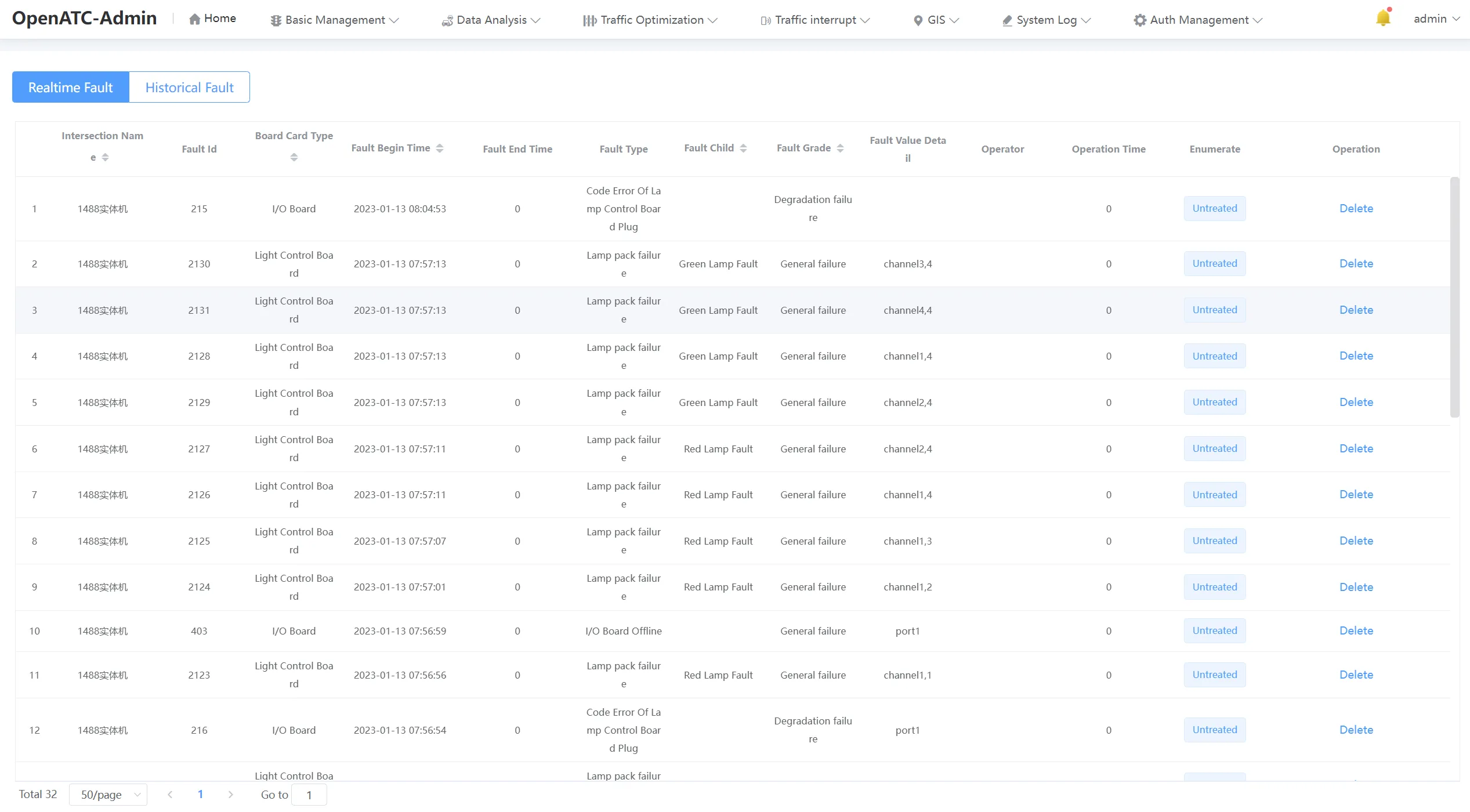The height and width of the screenshot is (812, 1470).
Task: Sort by Fault Grade arrows
Action: tap(840, 148)
